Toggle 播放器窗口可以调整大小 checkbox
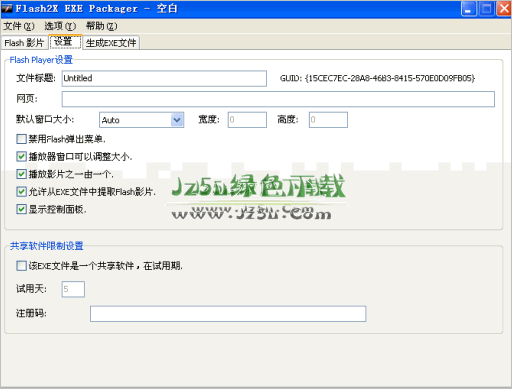Screen dimensions: 512x389 [21, 156]
